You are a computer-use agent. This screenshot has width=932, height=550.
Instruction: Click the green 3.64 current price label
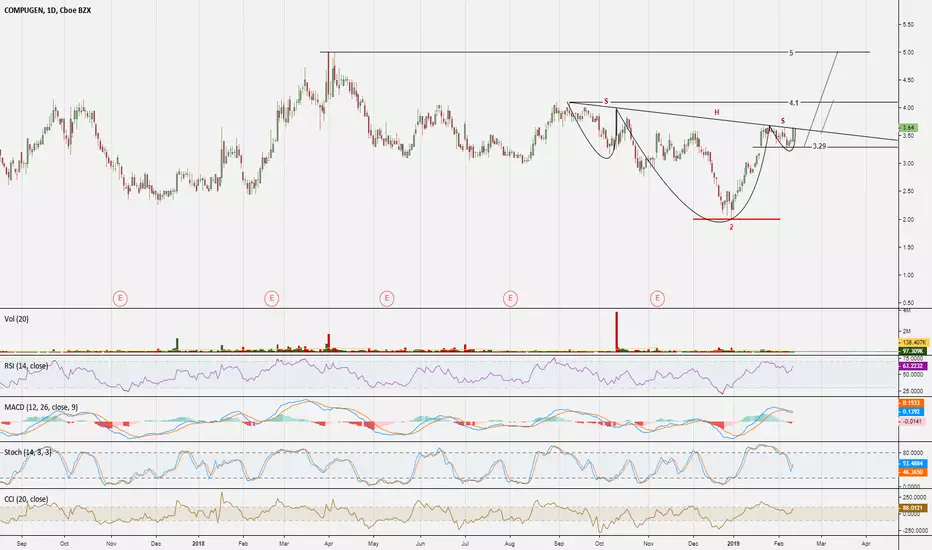point(909,127)
